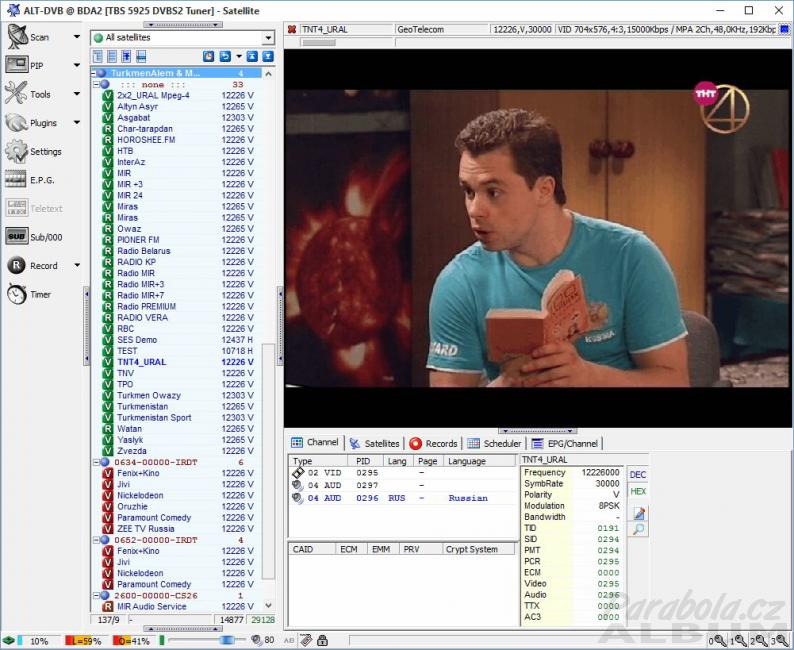Collapse the TurkmenAlem & M... satellite node
This screenshot has width=794, height=650.
(94, 73)
